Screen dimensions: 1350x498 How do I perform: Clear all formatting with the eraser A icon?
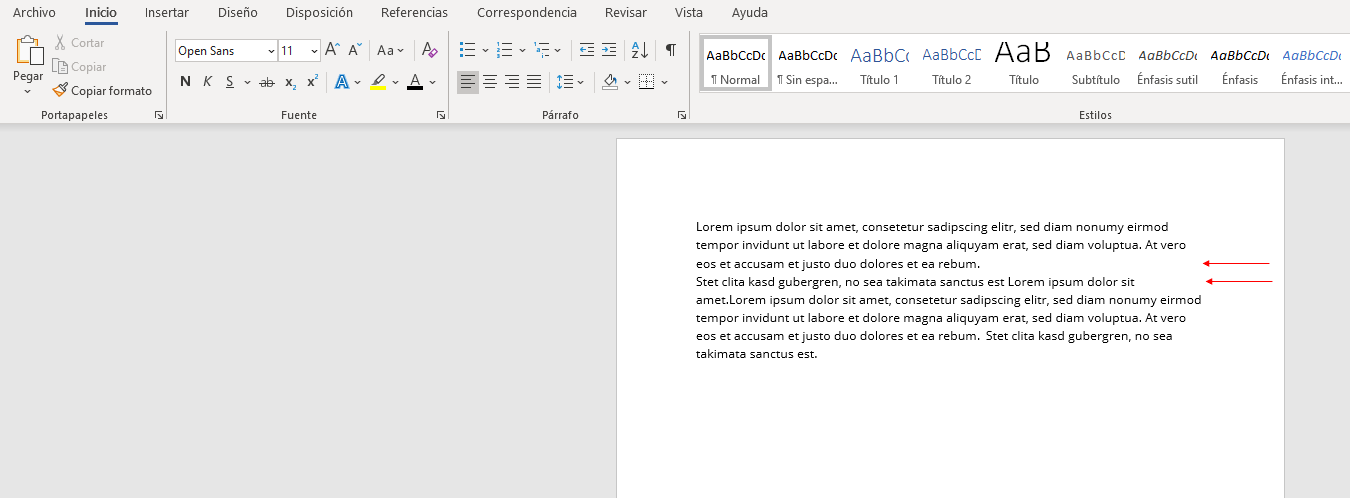(x=429, y=50)
